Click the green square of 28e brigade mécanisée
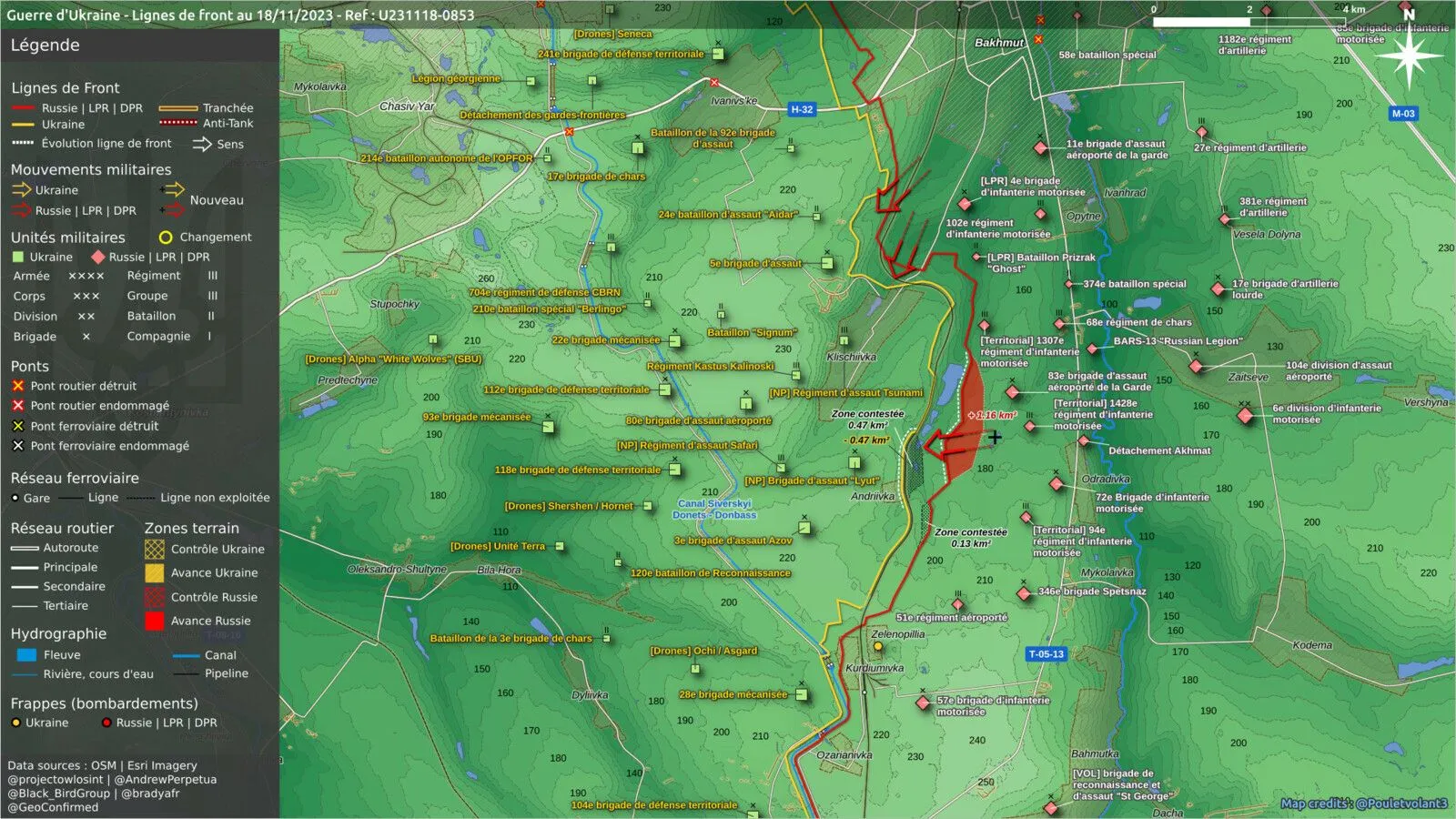Viewport: 1456px width, 819px height. [x=802, y=694]
